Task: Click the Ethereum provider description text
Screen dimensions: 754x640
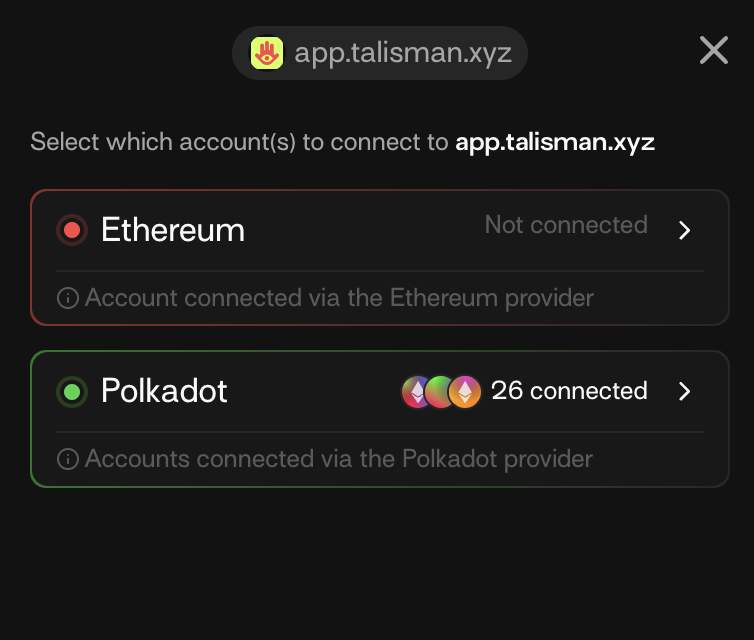Action: tap(340, 298)
